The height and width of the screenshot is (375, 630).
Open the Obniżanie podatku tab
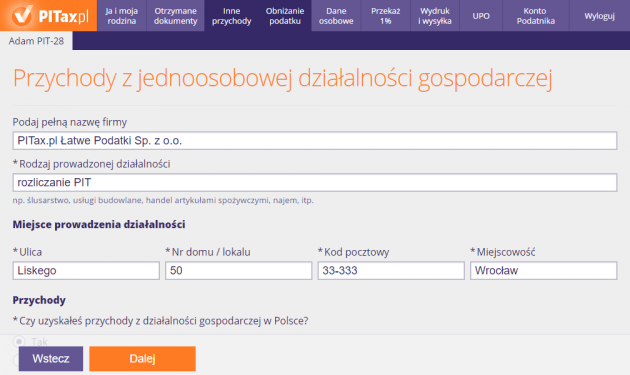coord(285,16)
